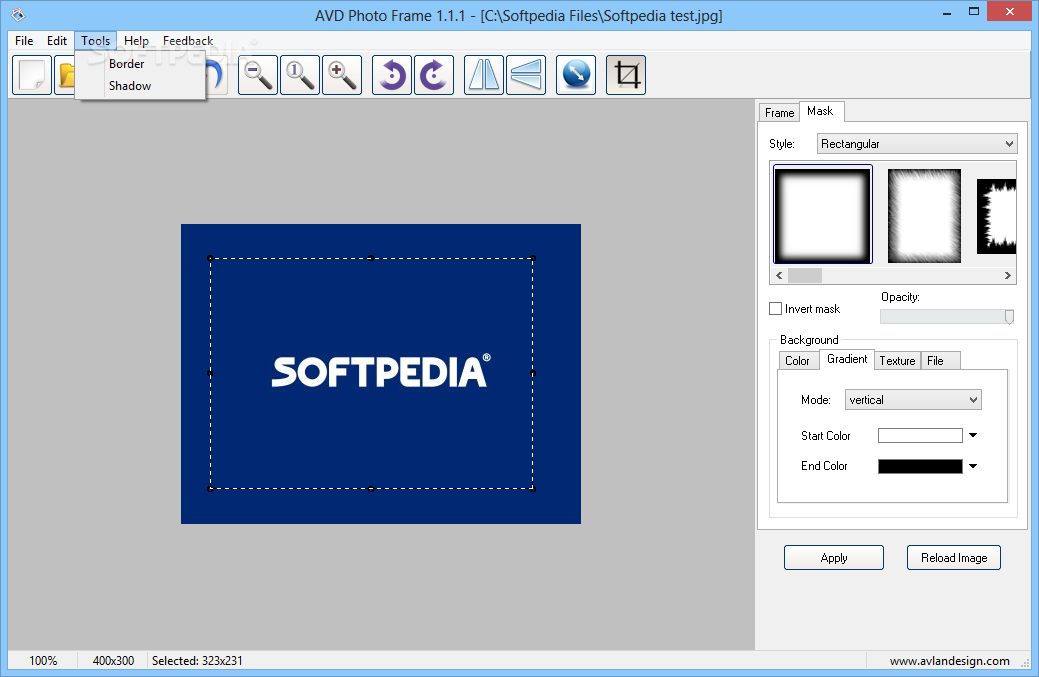Toggle the Invert mask checkbox

(x=775, y=309)
